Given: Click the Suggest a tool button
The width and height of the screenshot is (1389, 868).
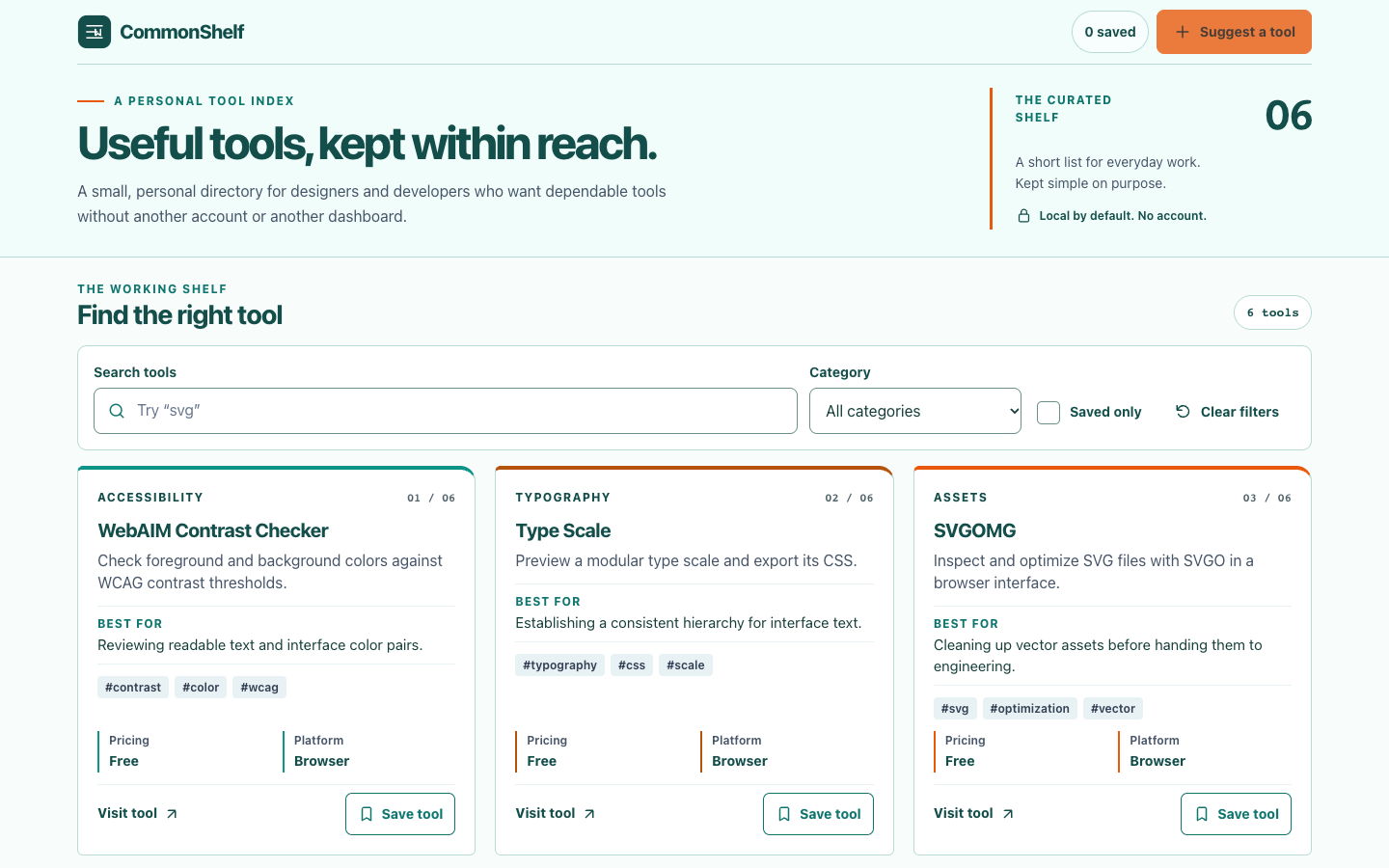Looking at the screenshot, I should pos(1234,32).
